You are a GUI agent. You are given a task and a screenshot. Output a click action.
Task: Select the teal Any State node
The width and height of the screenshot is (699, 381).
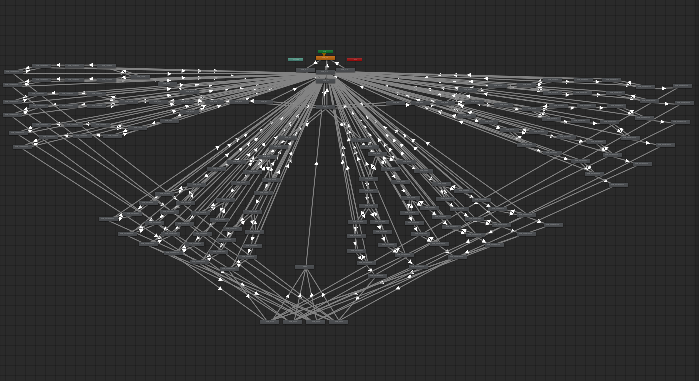(x=296, y=59)
